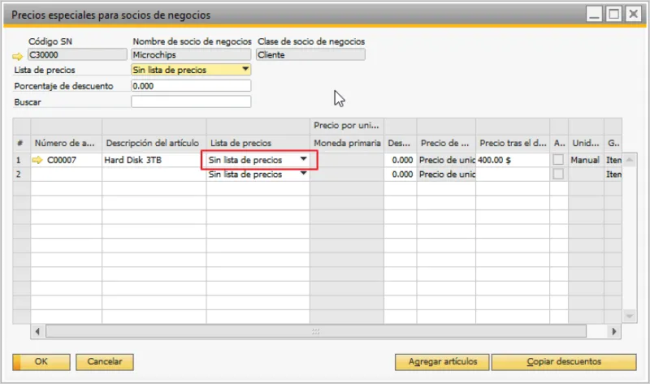Screen dimensions: 650x384
Task: Select row number 1 header
Action: tap(21, 160)
